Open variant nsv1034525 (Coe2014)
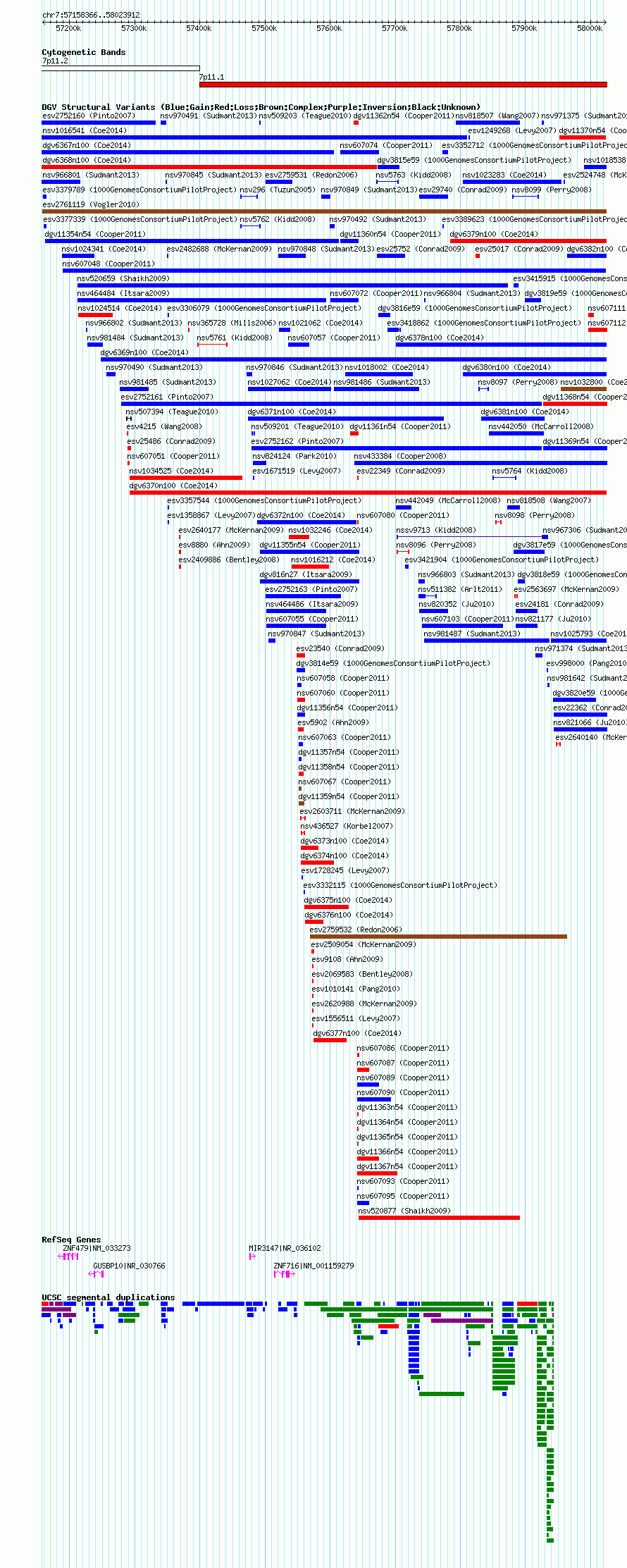The image size is (627, 1568). [x=171, y=471]
